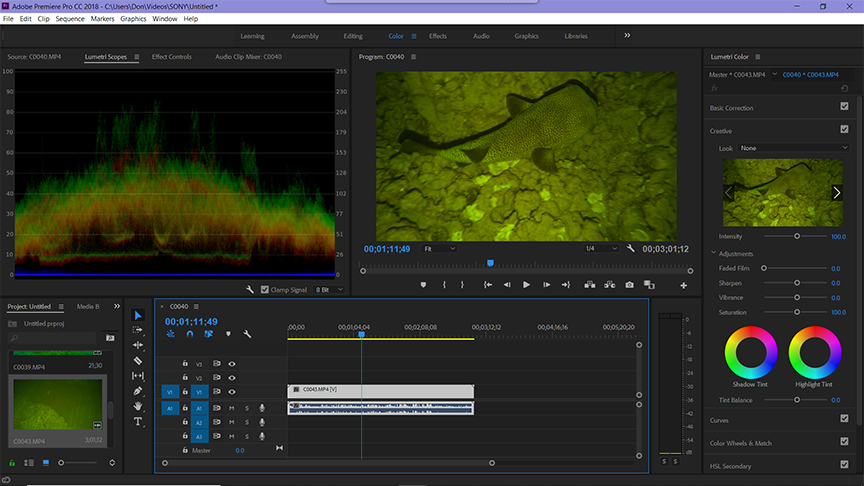Select the Ripple Edit tool

coord(138,345)
